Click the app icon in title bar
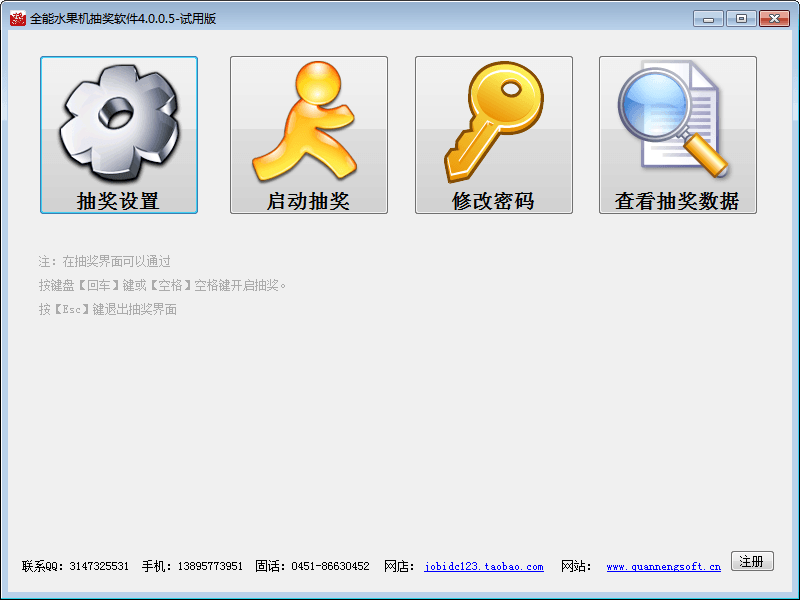The image size is (800, 600). (17, 18)
